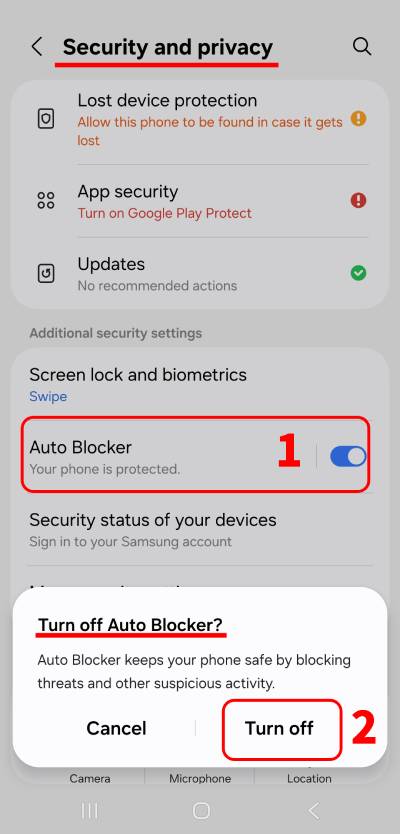This screenshot has height=834, width=400.
Task: Tap the Lost device protection shield icon
Action: pyautogui.click(x=46, y=119)
